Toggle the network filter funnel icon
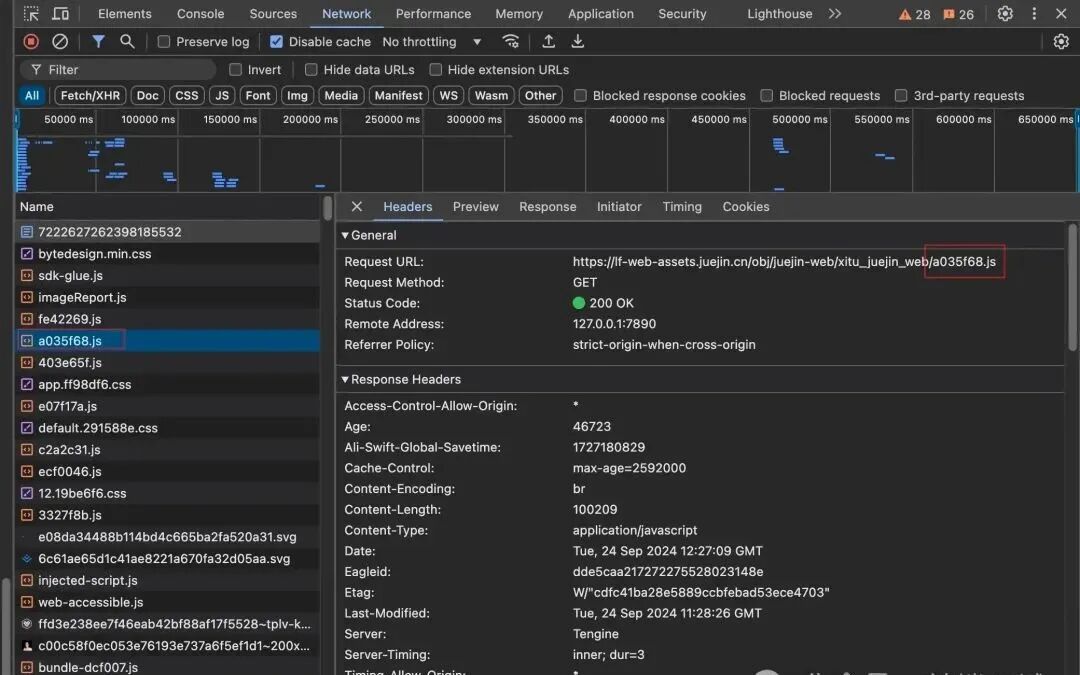Image resolution: width=1080 pixels, height=675 pixels. click(98, 42)
